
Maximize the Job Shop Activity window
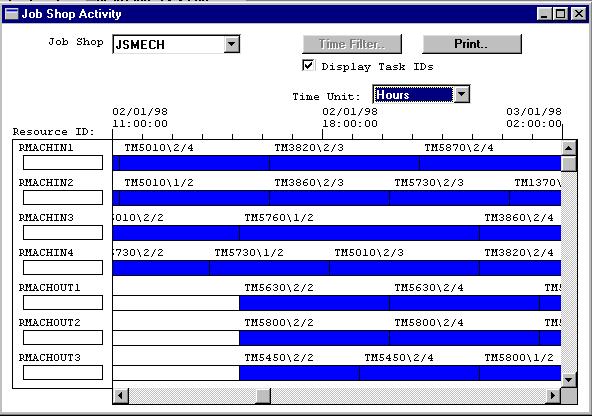click(x=560, y=14)
